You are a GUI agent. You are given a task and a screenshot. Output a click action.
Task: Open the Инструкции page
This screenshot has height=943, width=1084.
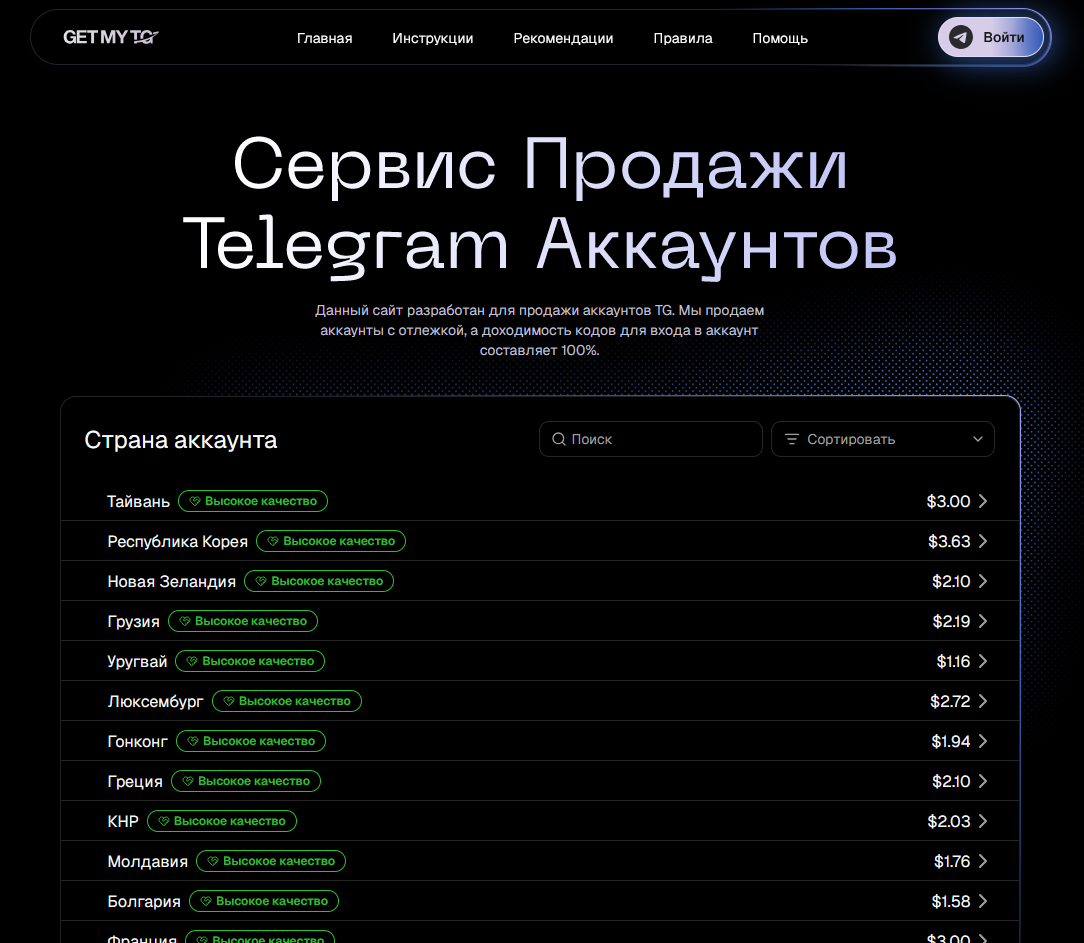433,38
